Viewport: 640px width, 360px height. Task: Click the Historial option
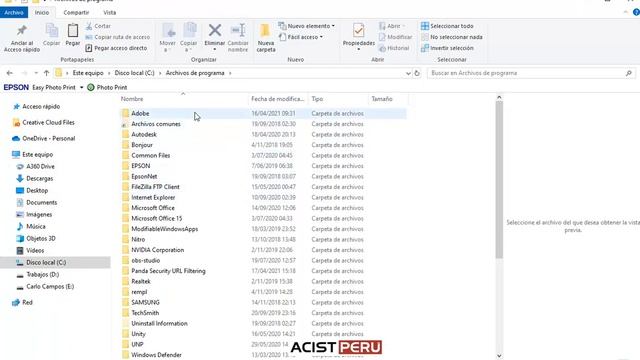click(x=394, y=48)
